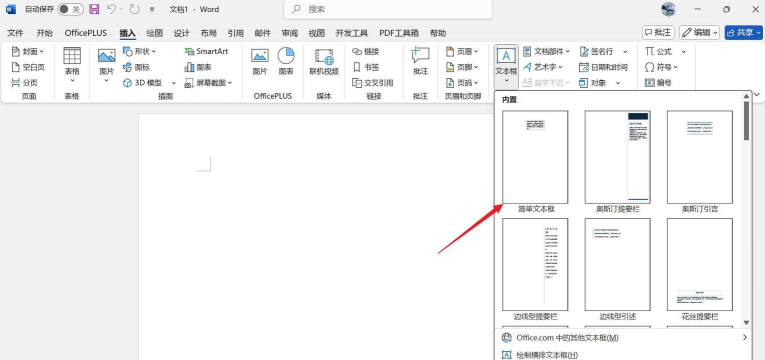Viewport: 765px width, 360px height.
Task: Click the 联机视频 online video button
Action: (x=324, y=62)
